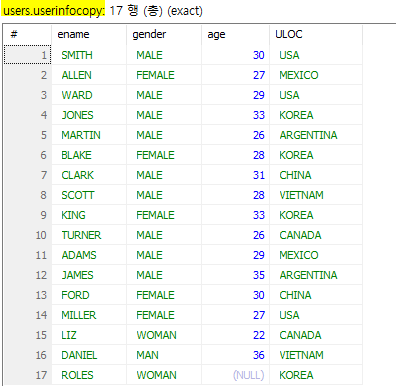Image resolution: width=396 pixels, height=386 pixels.
Task: Click the ULOC column header
Action: tap(316, 34)
